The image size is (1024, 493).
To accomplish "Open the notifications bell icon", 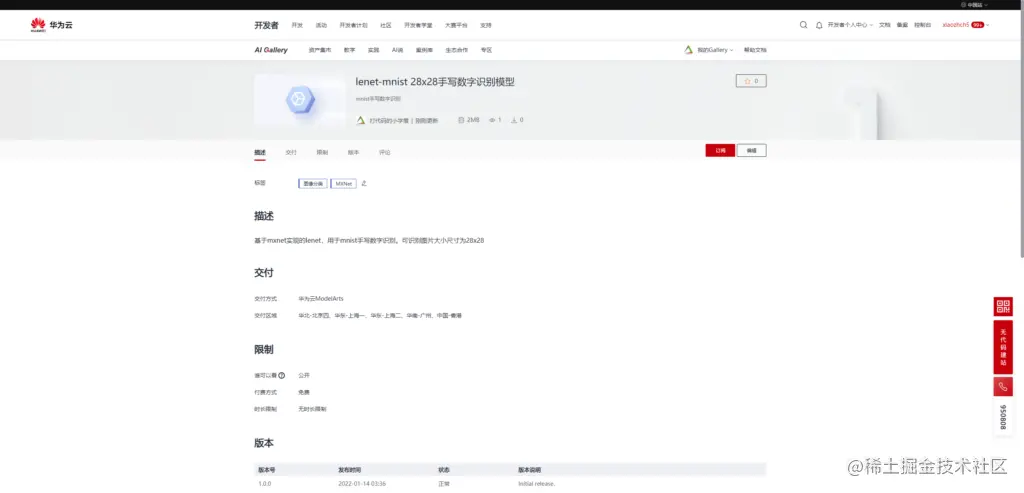I will coord(819,25).
